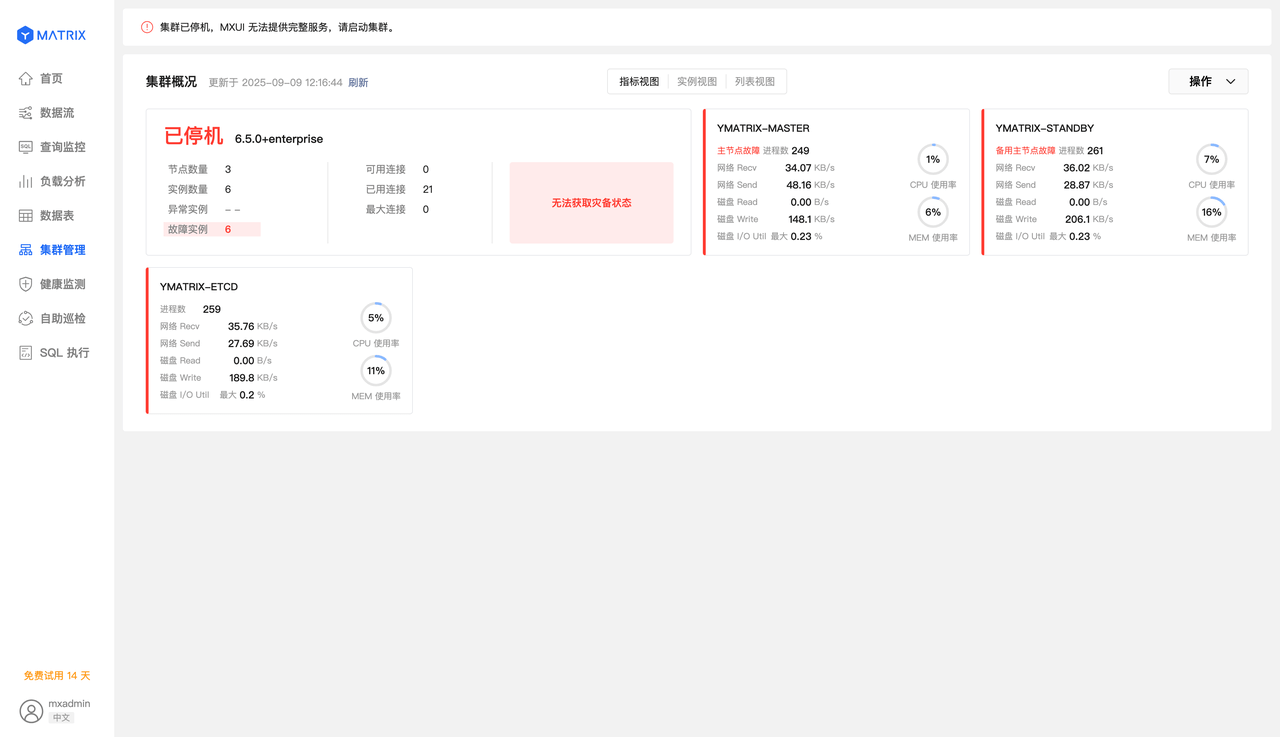Click YMATRIX-ETCD CPU 5% gauge
The image size is (1280, 737).
[376, 318]
